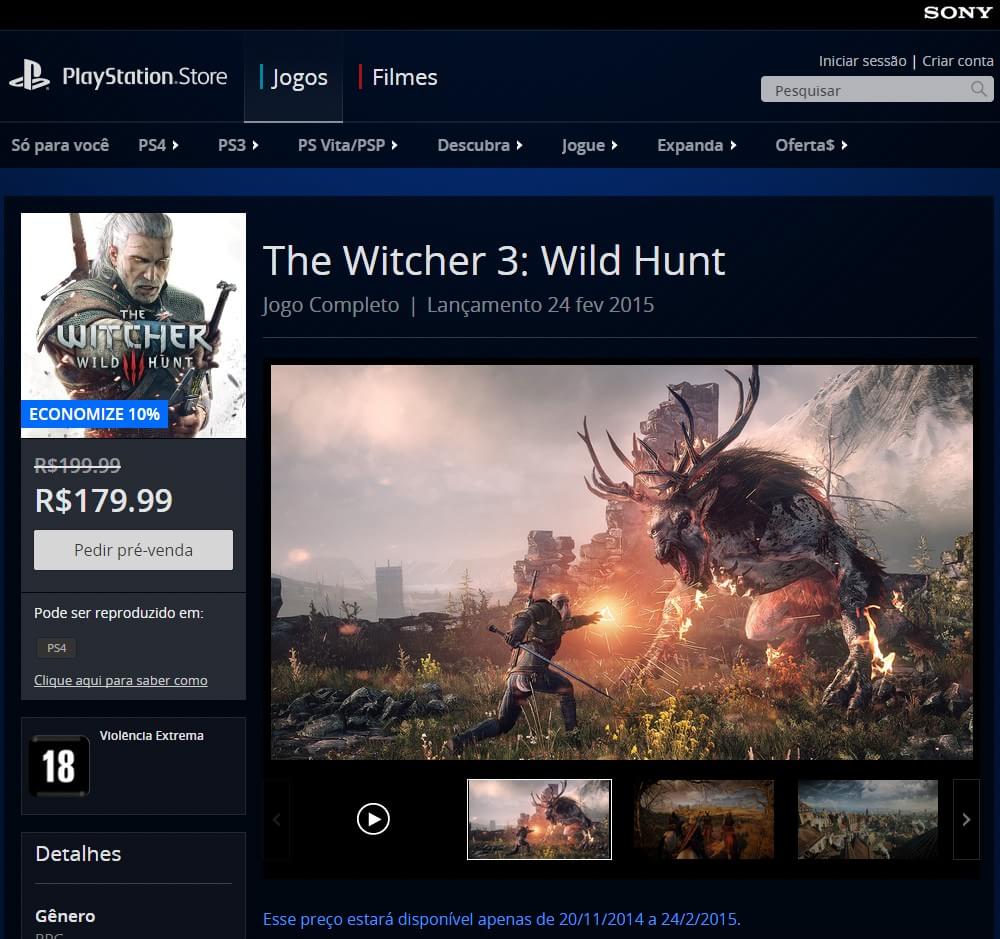Screen dimensions: 1000x939
Task: Select the horse riders screenshot thumbnail
Action: [703, 820]
